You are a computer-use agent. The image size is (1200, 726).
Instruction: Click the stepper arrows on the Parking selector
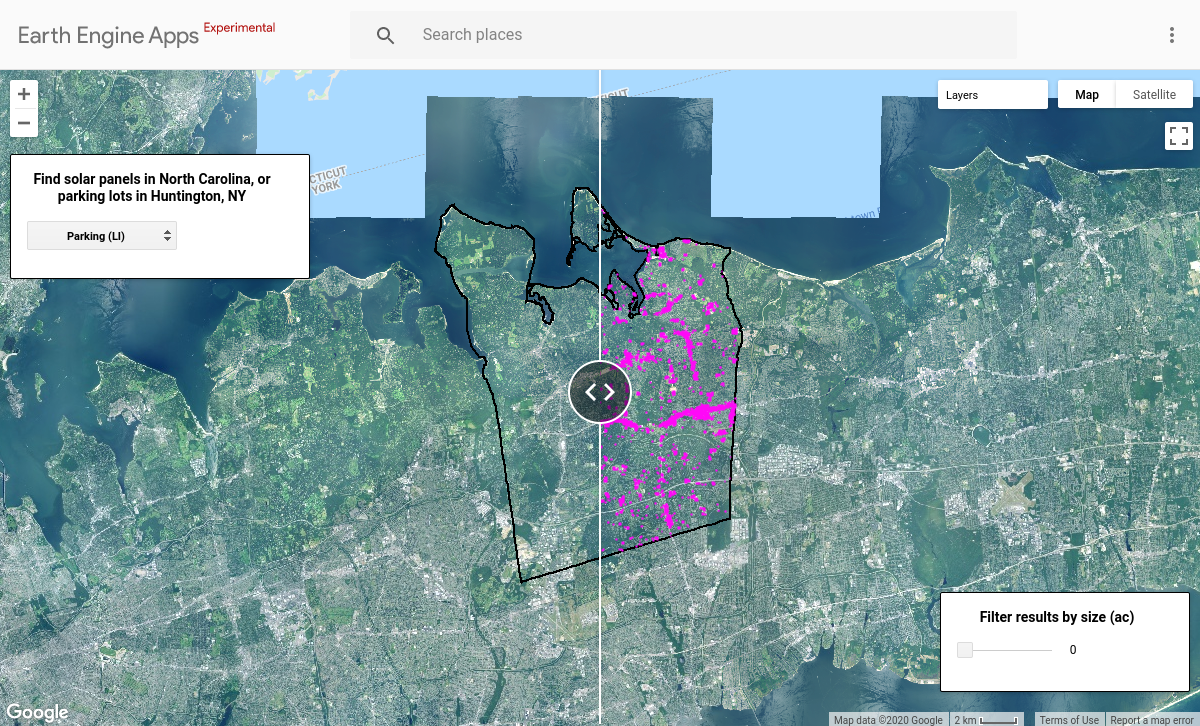click(167, 235)
